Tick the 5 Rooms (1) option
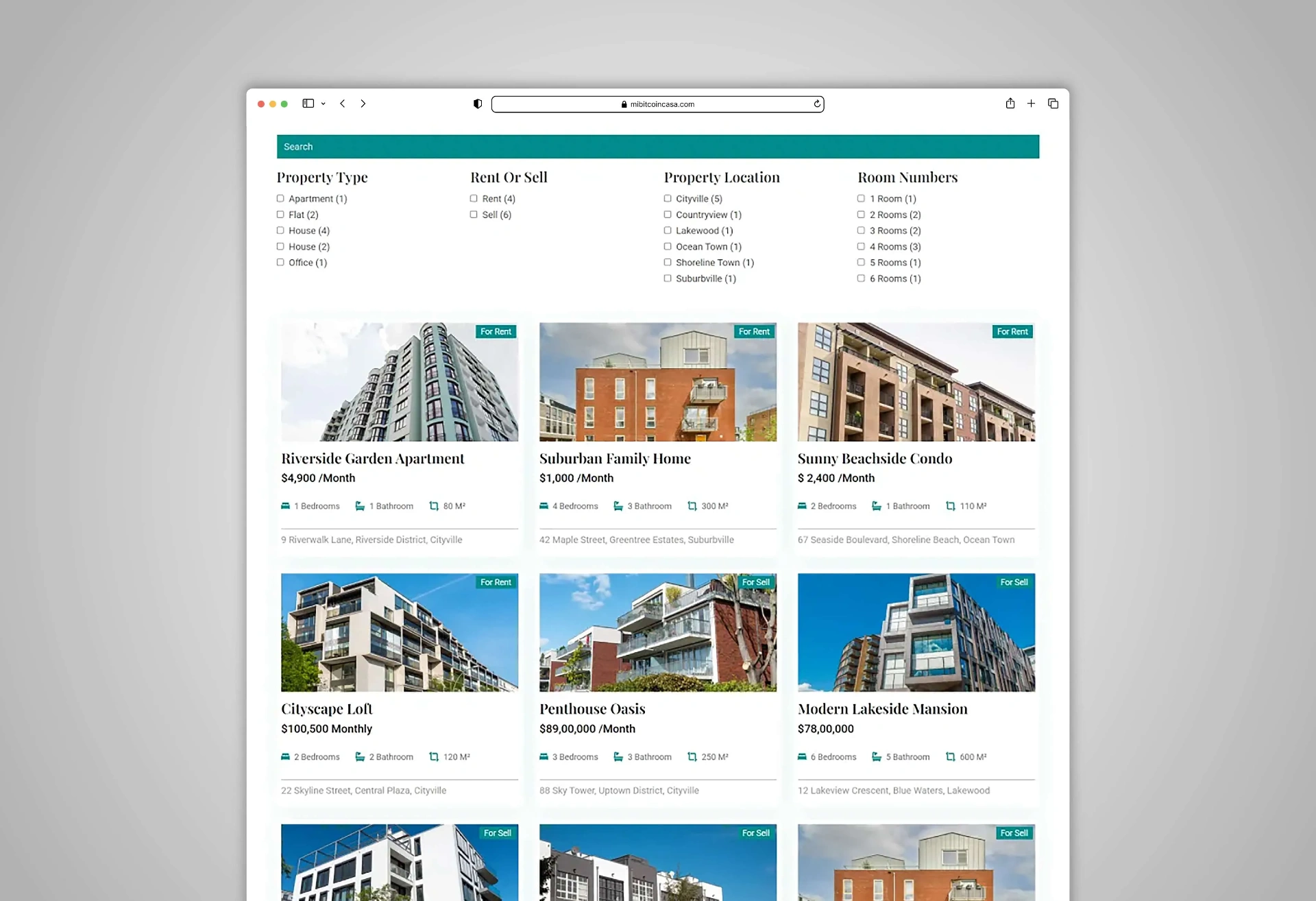Image resolution: width=1316 pixels, height=901 pixels. [x=861, y=262]
